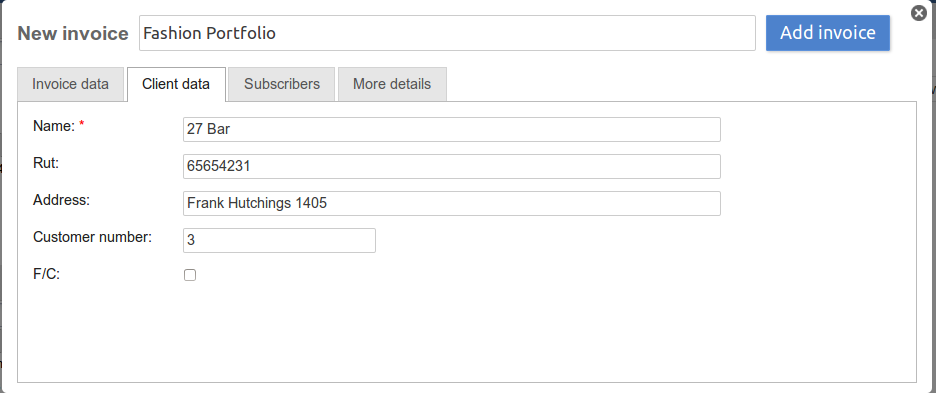
Task: Focus the Customer number input
Action: coord(279,241)
